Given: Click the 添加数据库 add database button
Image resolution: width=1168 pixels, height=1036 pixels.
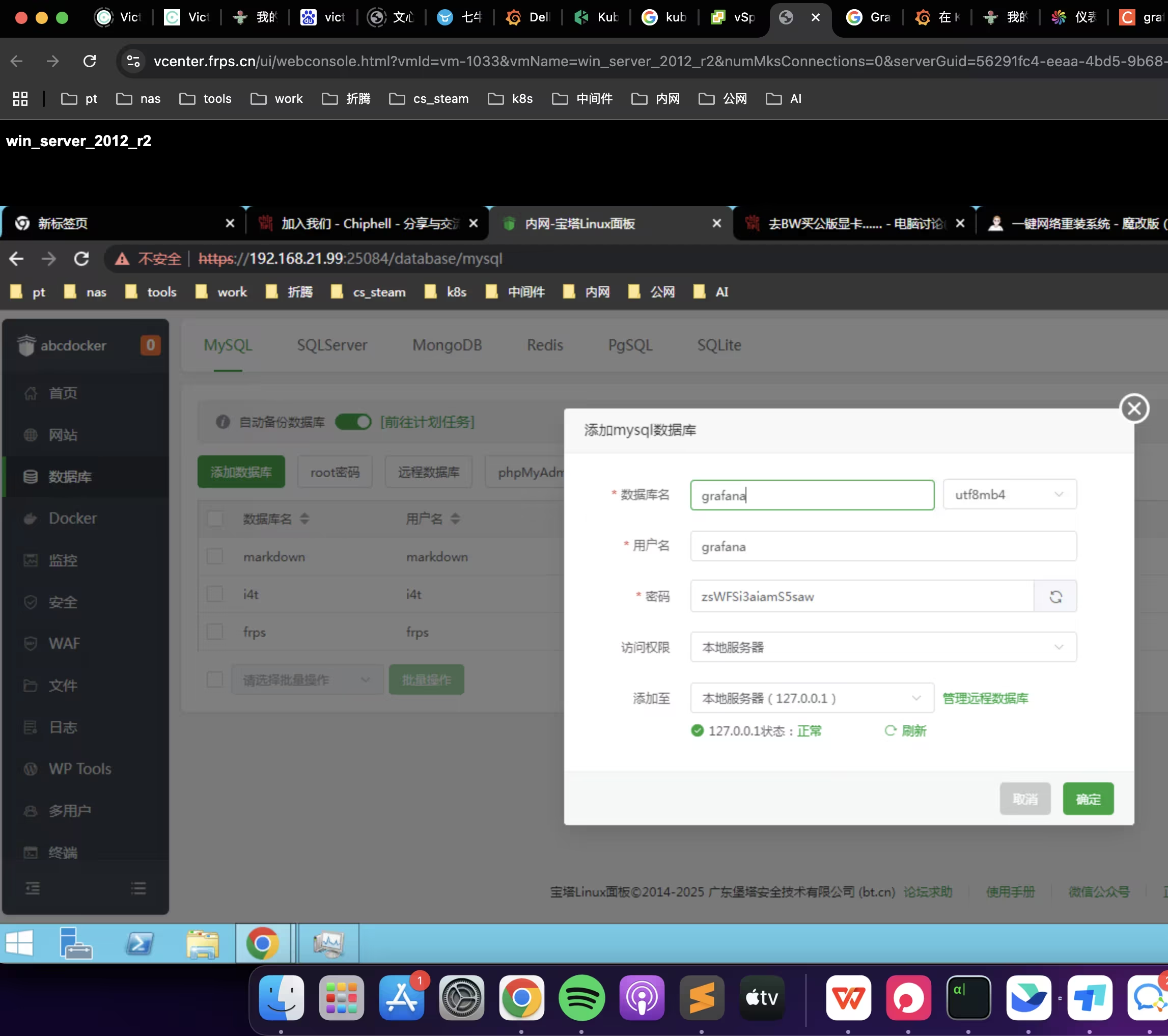Looking at the screenshot, I should pyautogui.click(x=241, y=472).
